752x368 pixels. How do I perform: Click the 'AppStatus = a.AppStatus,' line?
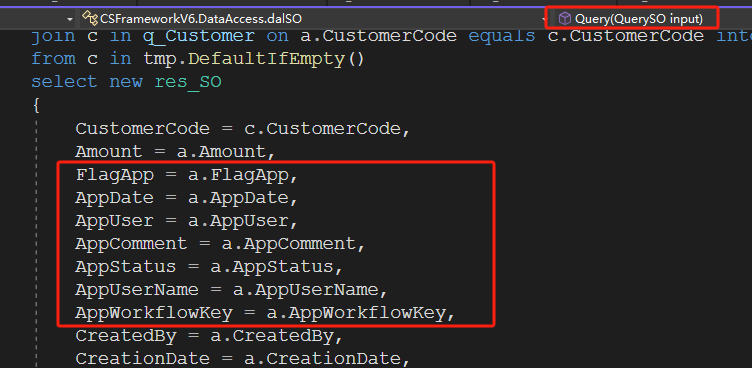point(209,267)
